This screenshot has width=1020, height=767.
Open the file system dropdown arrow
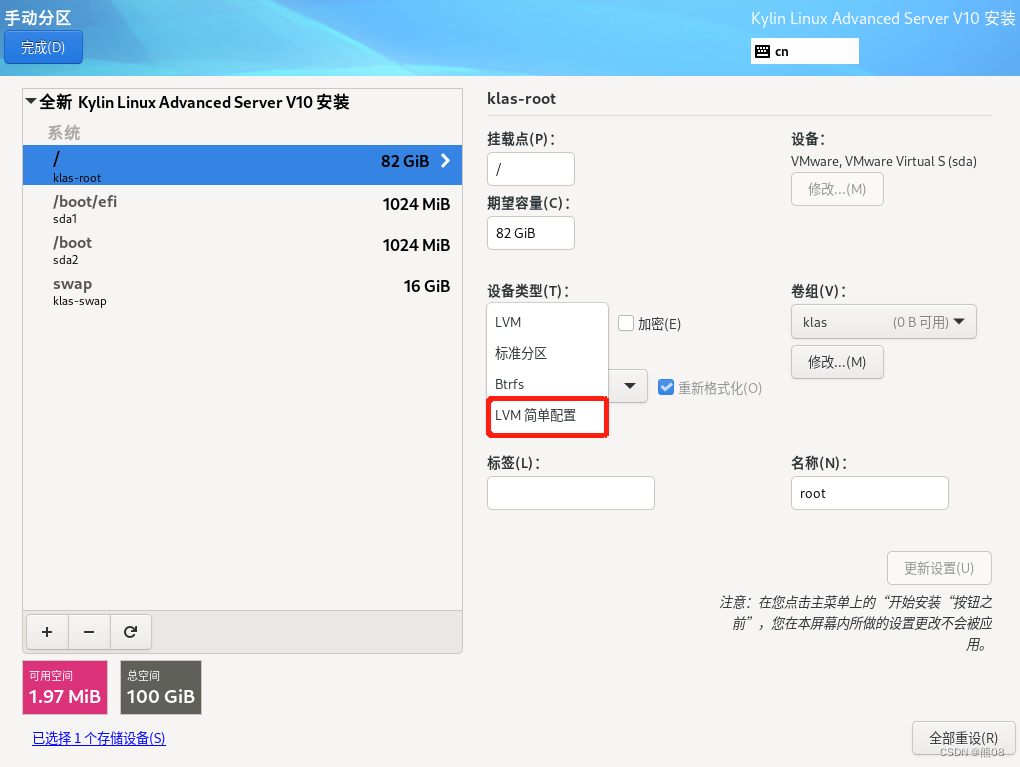(x=629, y=386)
